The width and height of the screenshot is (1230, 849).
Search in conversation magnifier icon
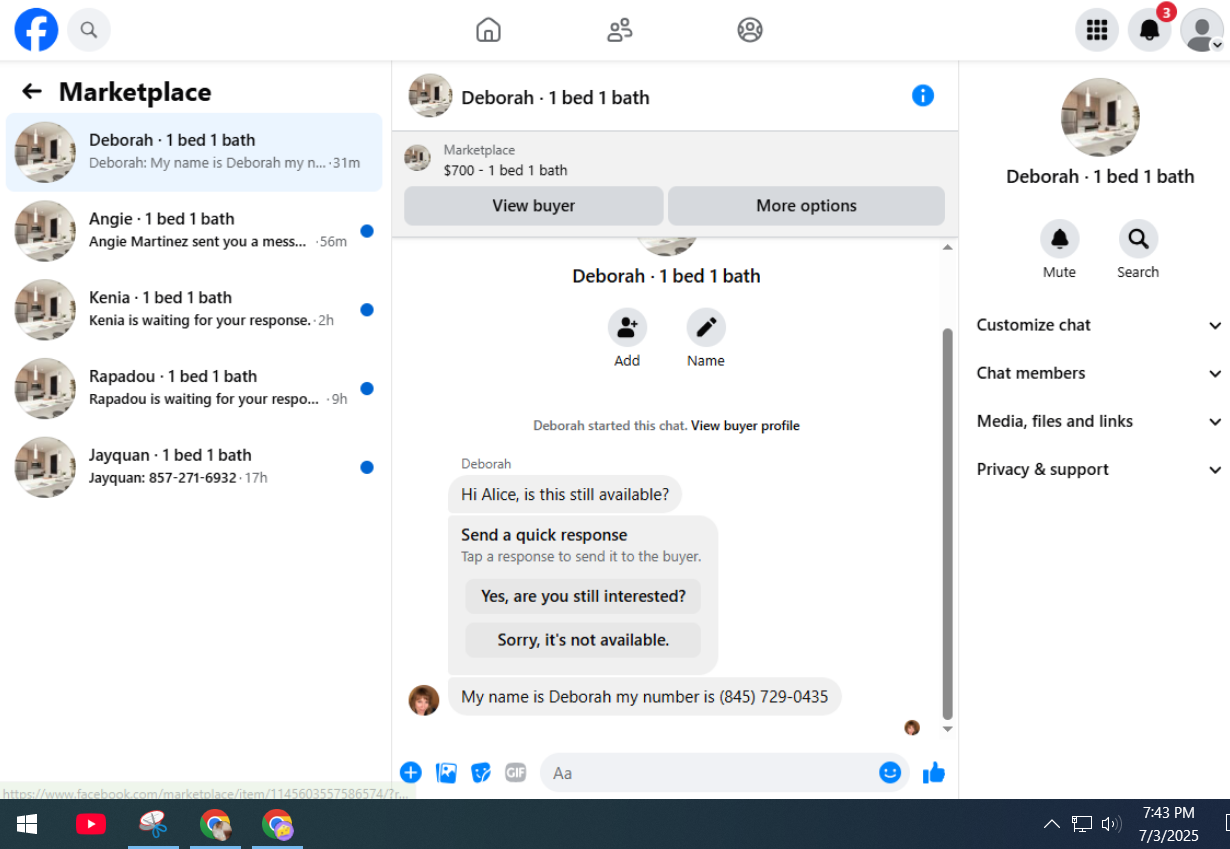click(x=1138, y=239)
